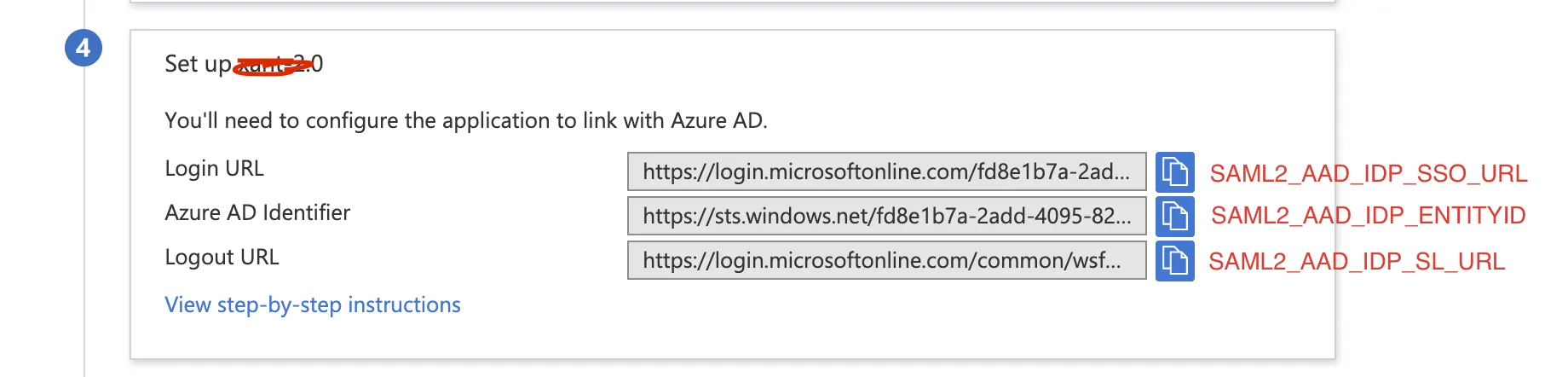1568x377 pixels.
Task: Click the blue step 4 badge
Action: 84,48
